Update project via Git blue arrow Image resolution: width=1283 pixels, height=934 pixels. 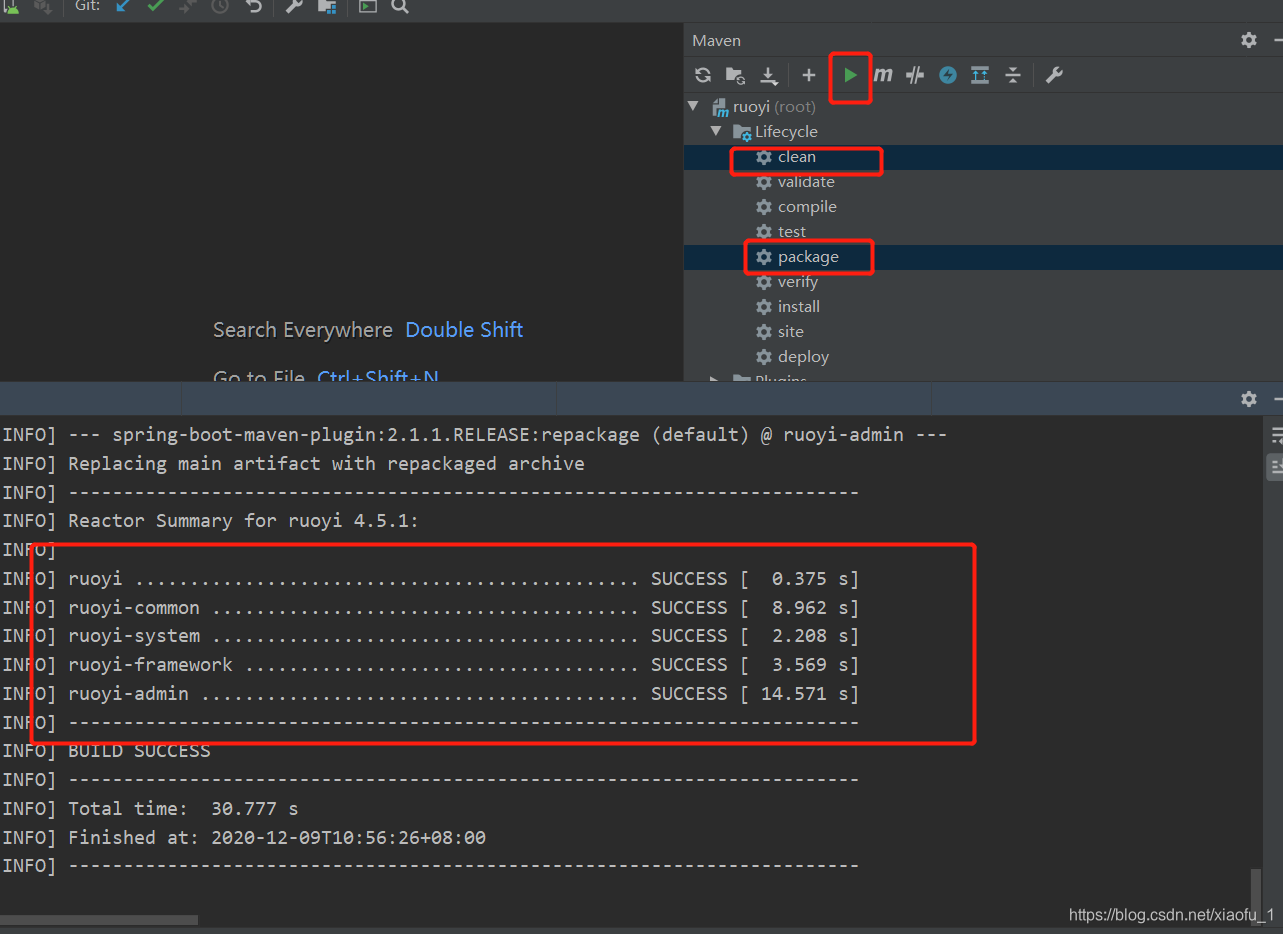coord(123,6)
